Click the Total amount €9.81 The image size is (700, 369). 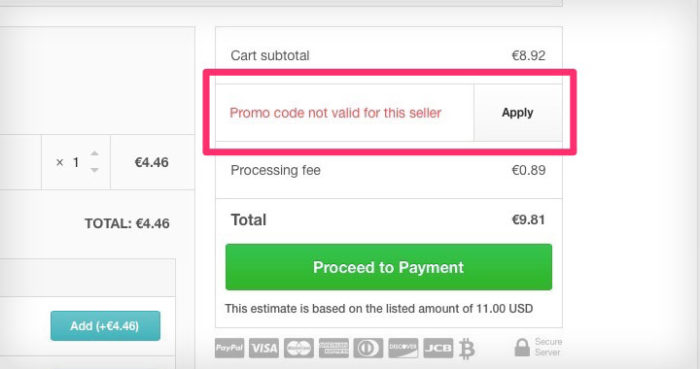coord(528,220)
